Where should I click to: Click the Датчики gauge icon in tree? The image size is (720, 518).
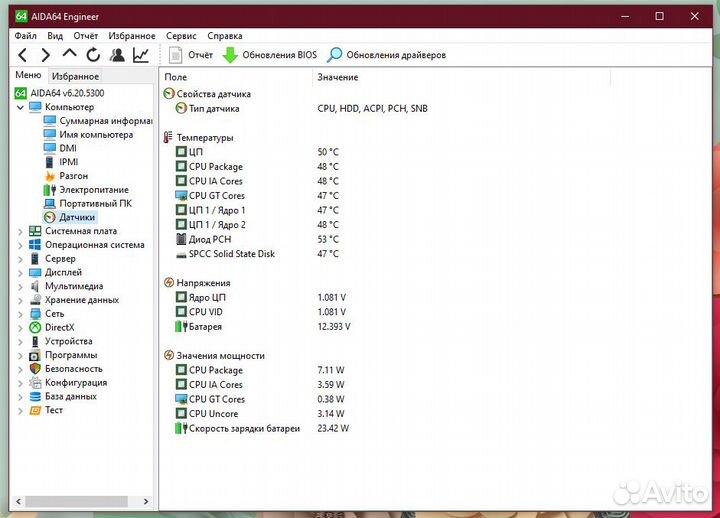click(x=50, y=217)
